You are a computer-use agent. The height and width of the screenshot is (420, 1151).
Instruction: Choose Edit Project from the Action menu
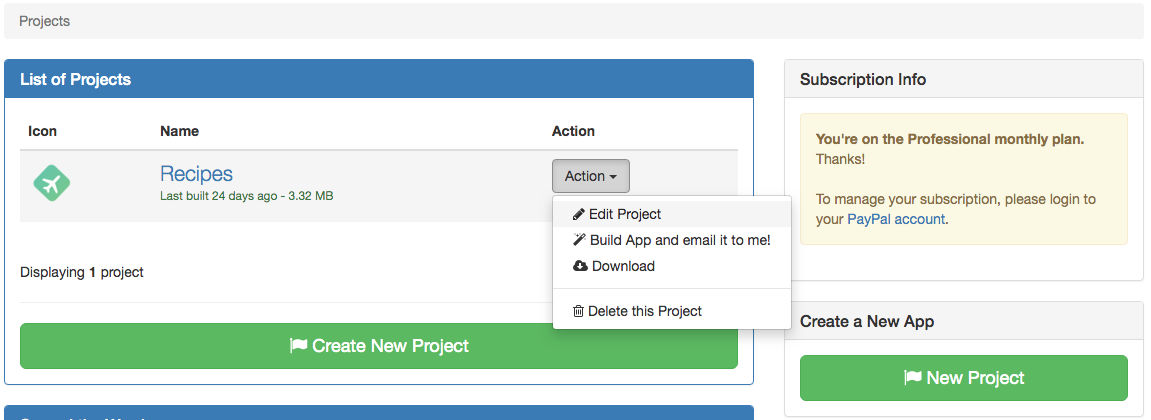pyautogui.click(x=625, y=214)
